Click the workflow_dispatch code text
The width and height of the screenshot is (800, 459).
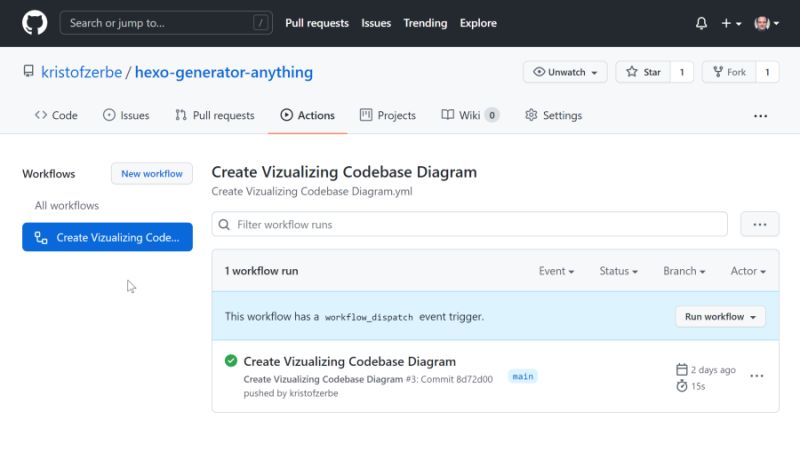click(369, 317)
